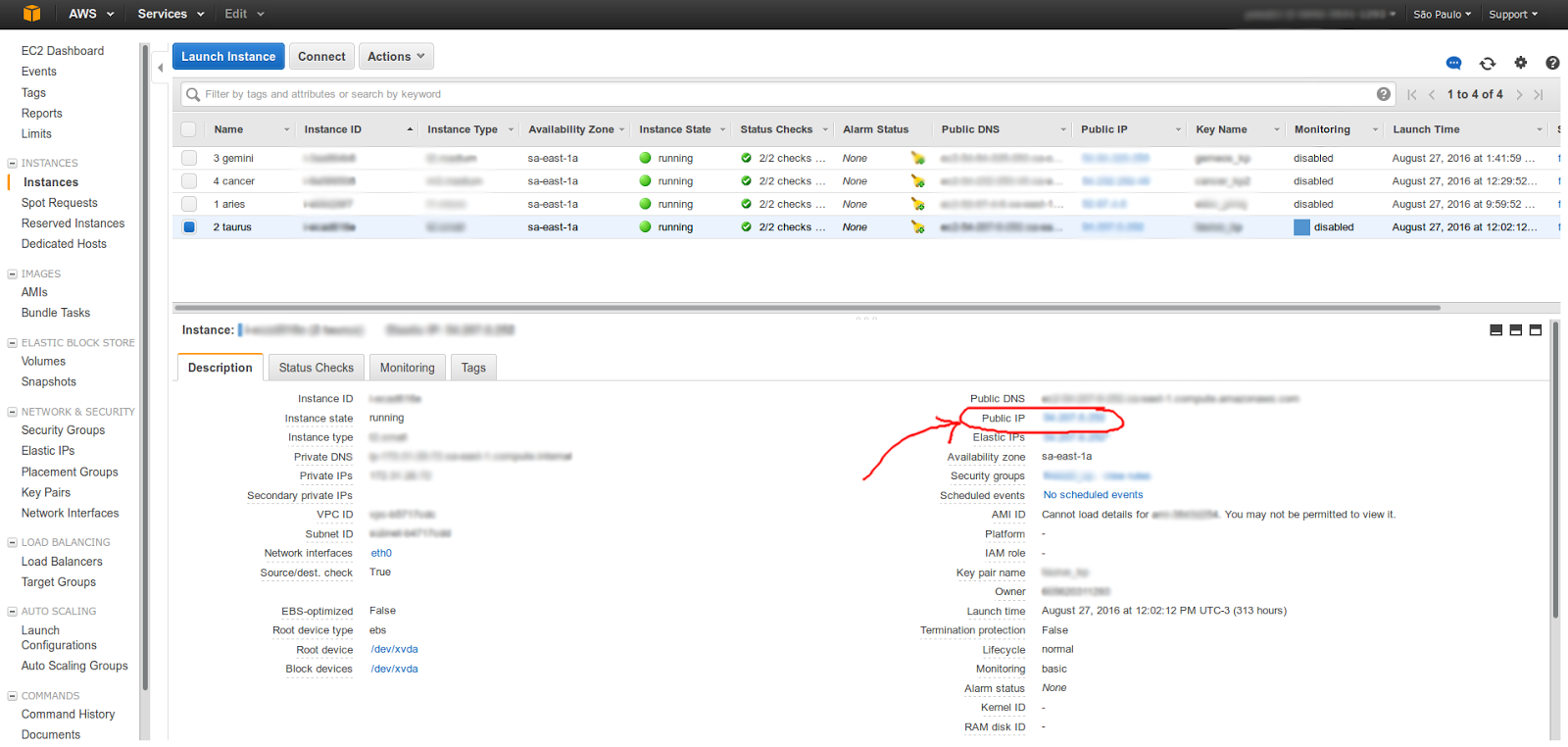The width and height of the screenshot is (1568, 747).
Task: Open the feedback chat bubble icon
Action: click(x=1454, y=63)
